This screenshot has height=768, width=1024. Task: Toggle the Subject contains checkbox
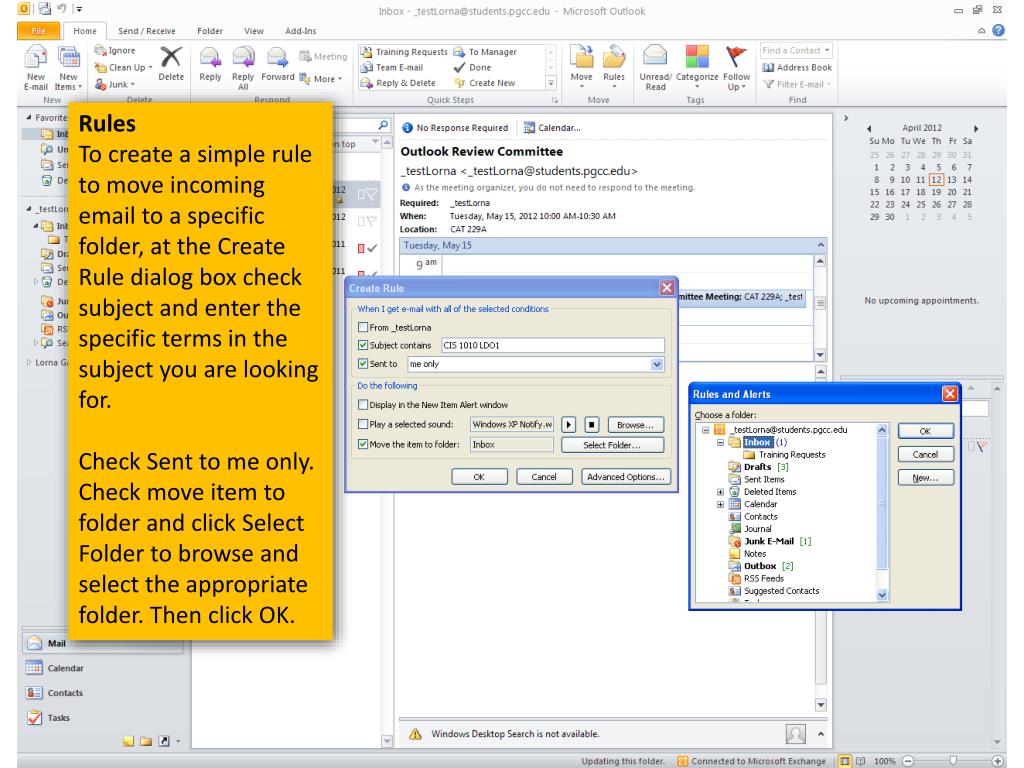(363, 345)
